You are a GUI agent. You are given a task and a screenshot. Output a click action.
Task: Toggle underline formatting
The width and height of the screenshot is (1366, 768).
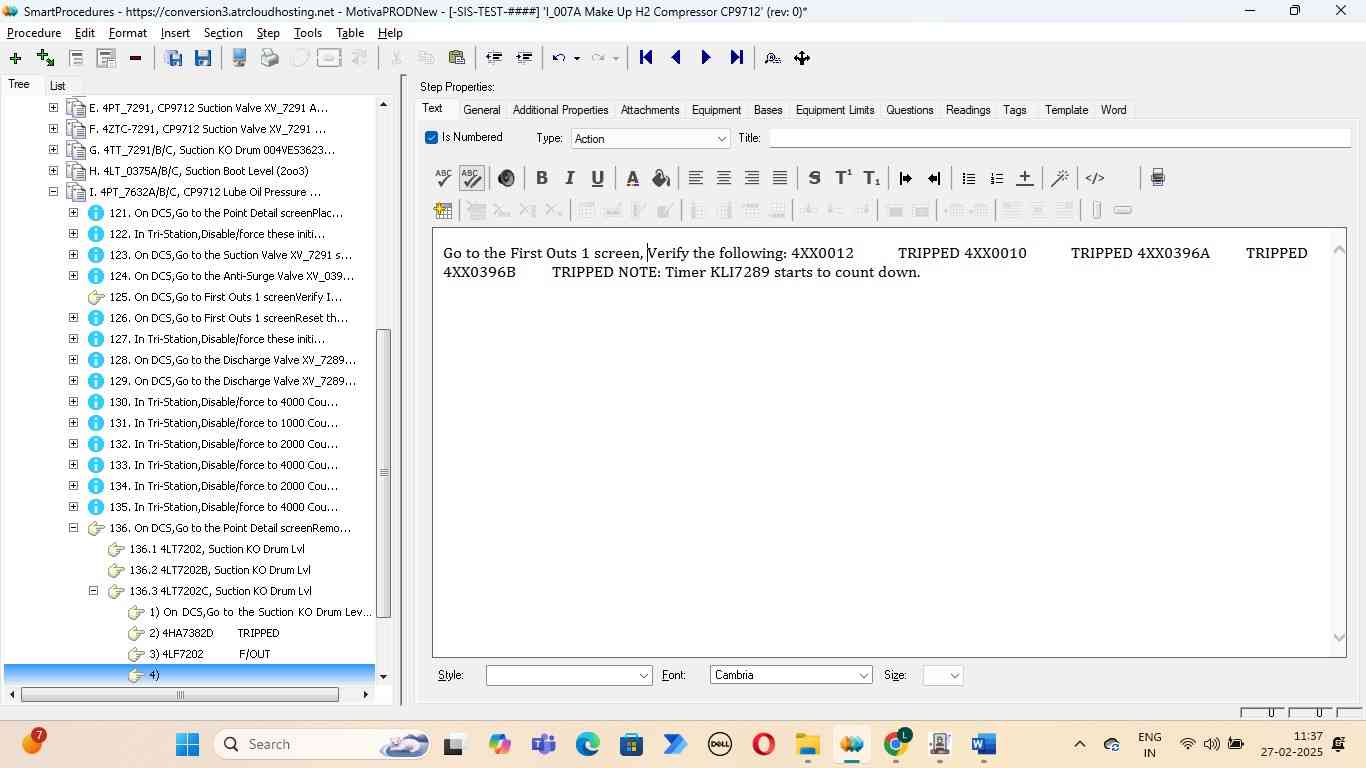click(x=597, y=178)
